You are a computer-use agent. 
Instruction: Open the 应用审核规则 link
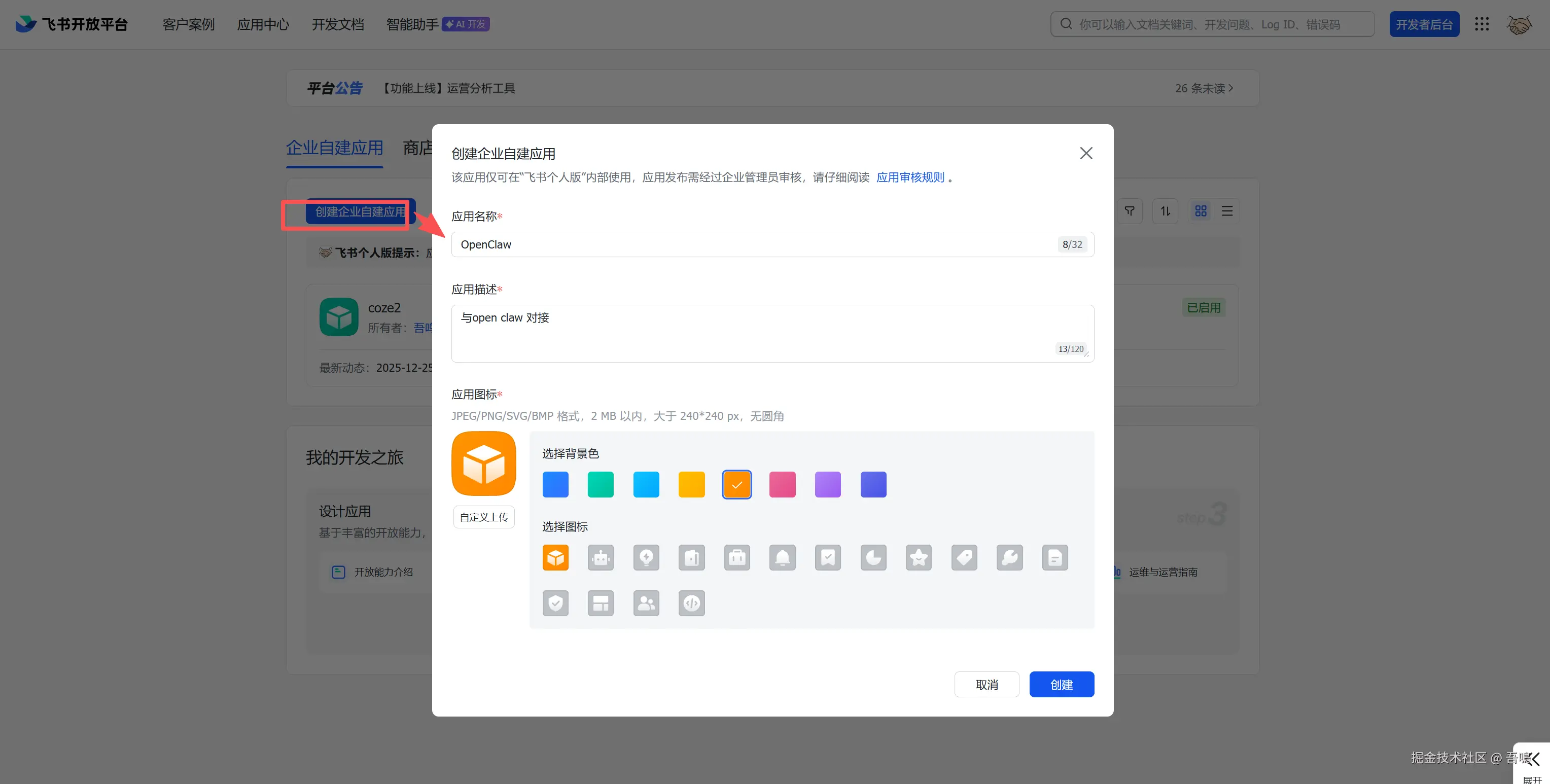point(910,177)
